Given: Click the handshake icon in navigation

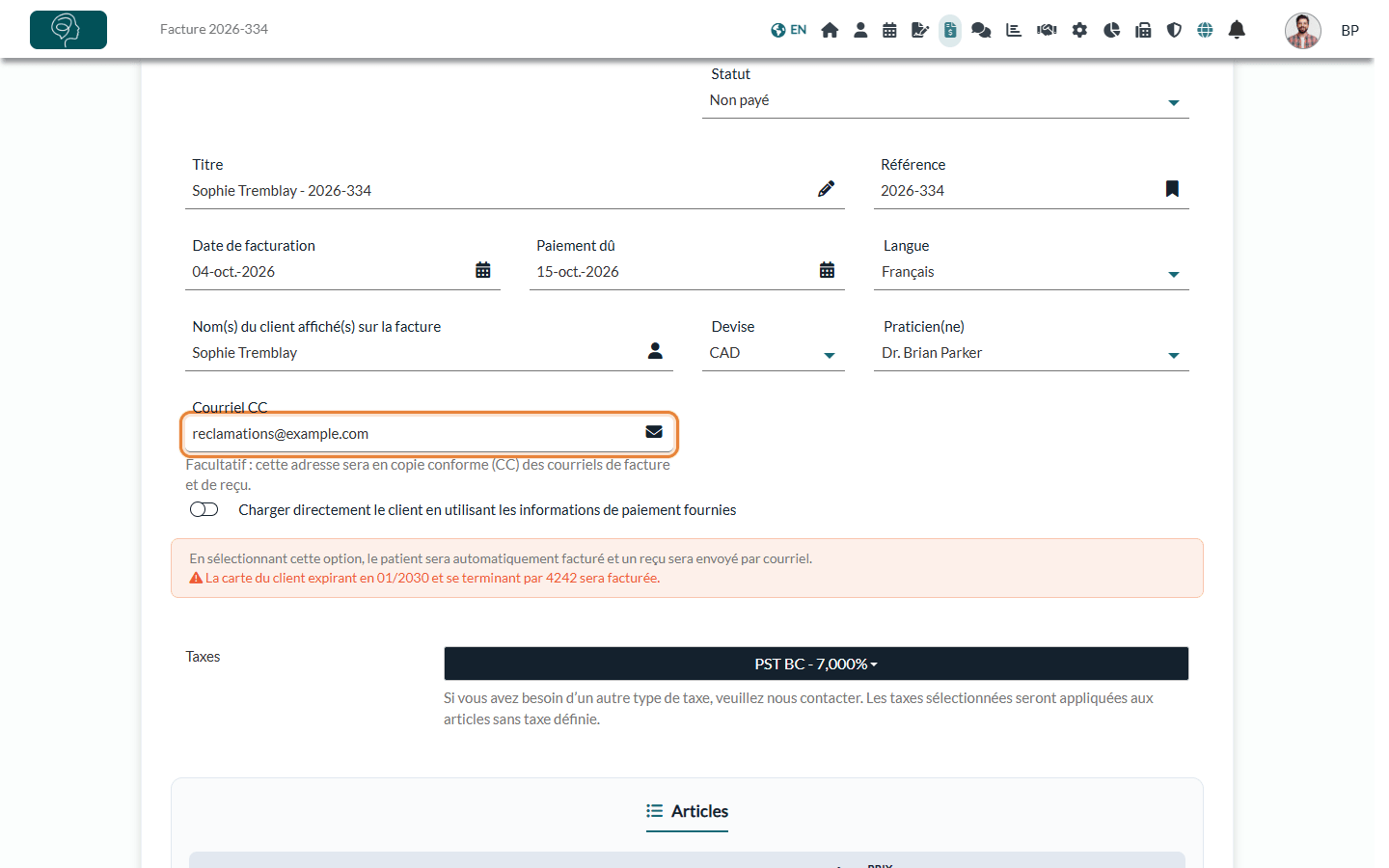Looking at the screenshot, I should click(1047, 30).
